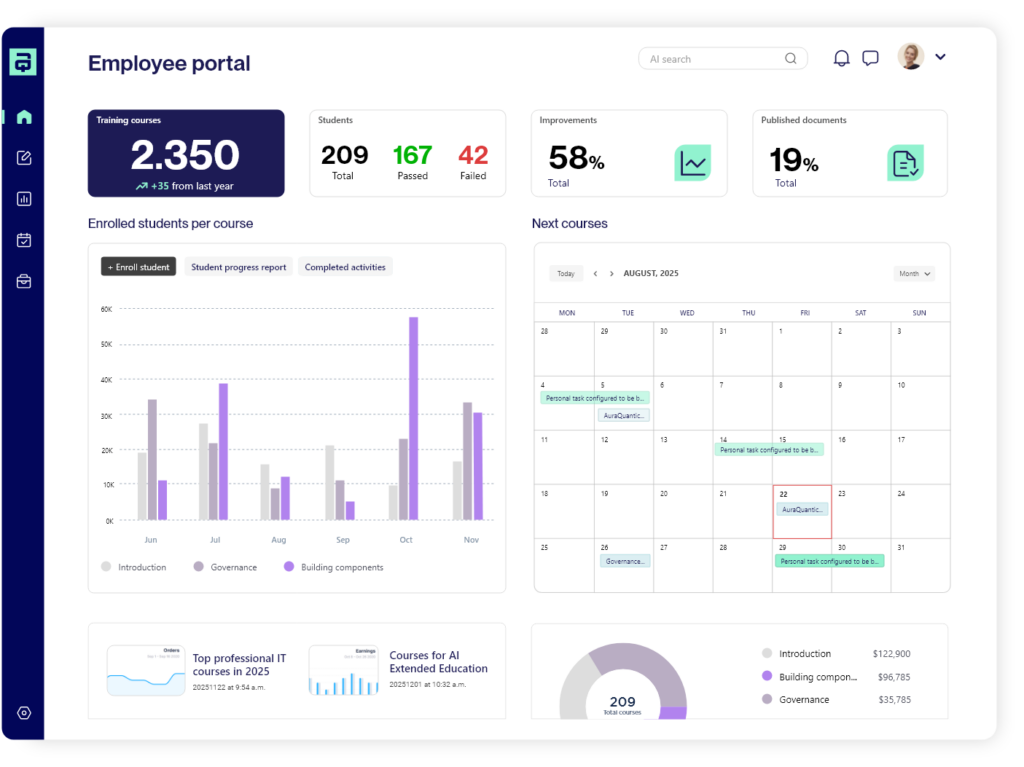This screenshot has width=1024, height=767.
Task: Switch to the Student progress report tab
Action: pyautogui.click(x=238, y=267)
